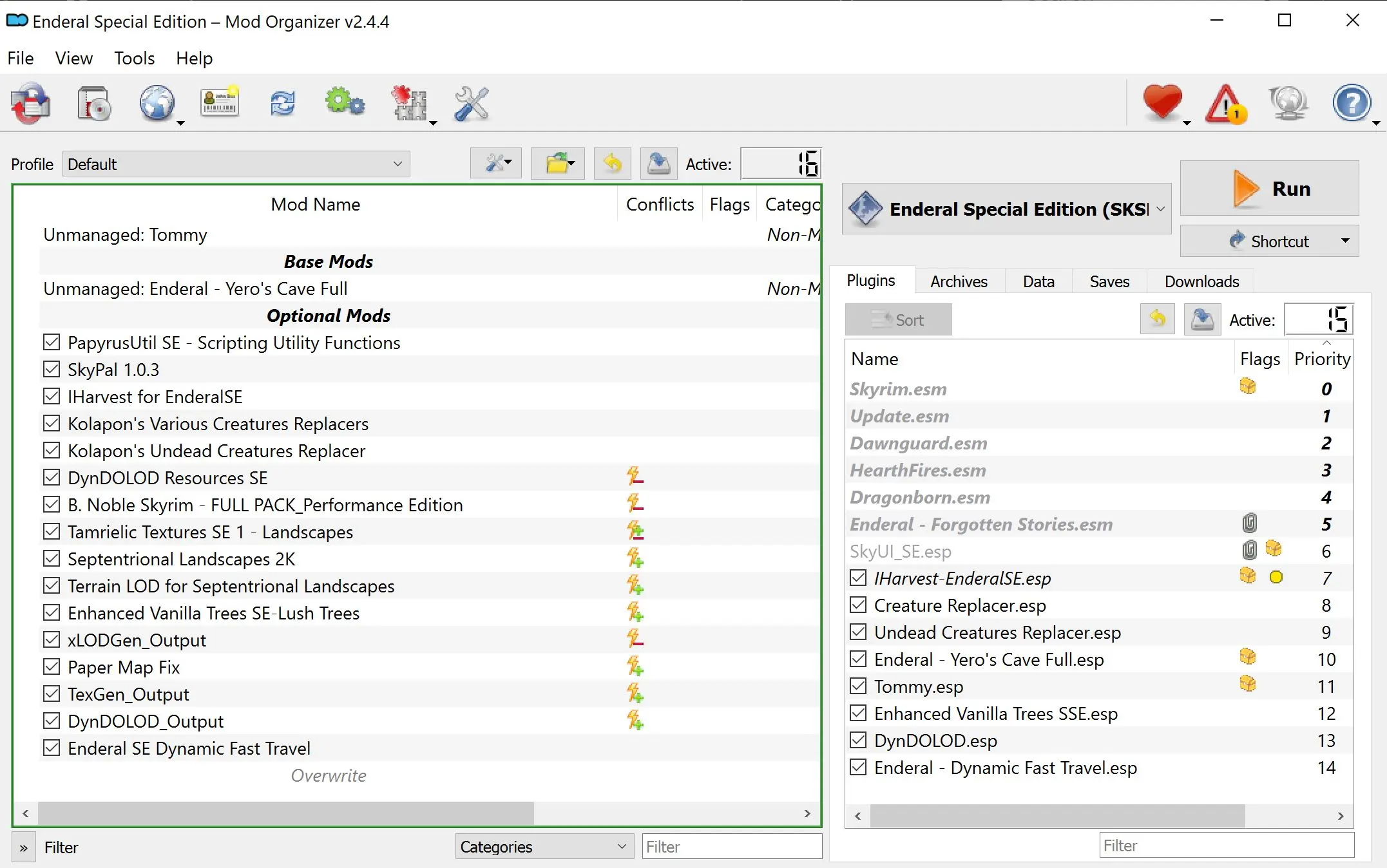Viewport: 1387px width, 868px height.
Task: Expand the Categories filter combo box
Action: coord(543,847)
